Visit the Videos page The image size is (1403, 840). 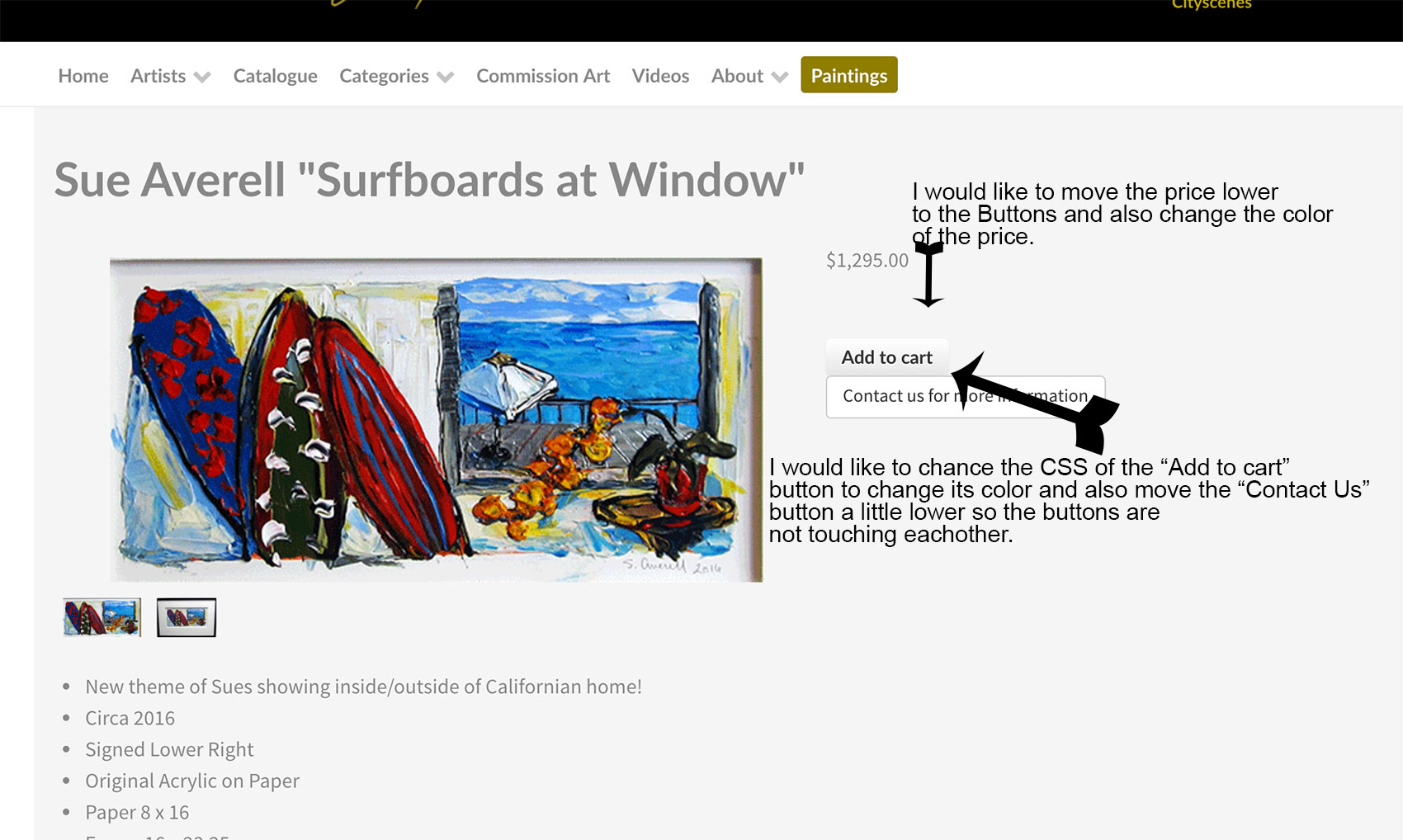coord(660,76)
